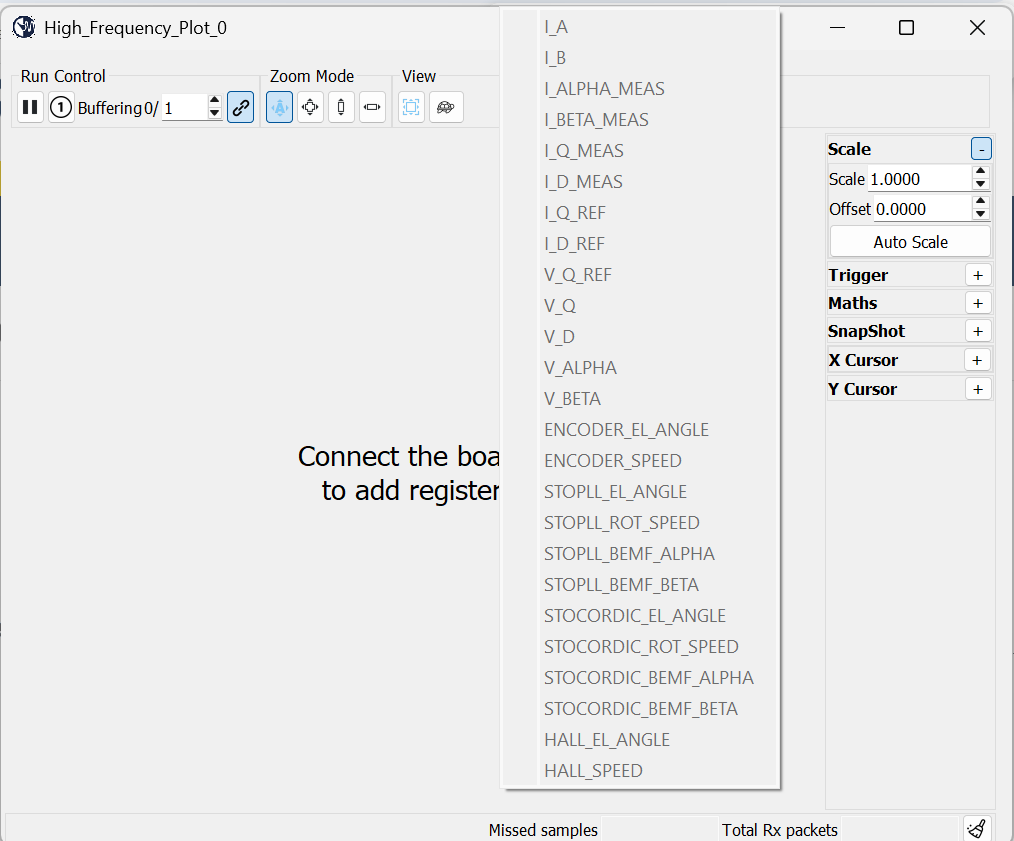1014x841 pixels.
Task: Select the horizontal zoom mode icon
Action: (372, 107)
